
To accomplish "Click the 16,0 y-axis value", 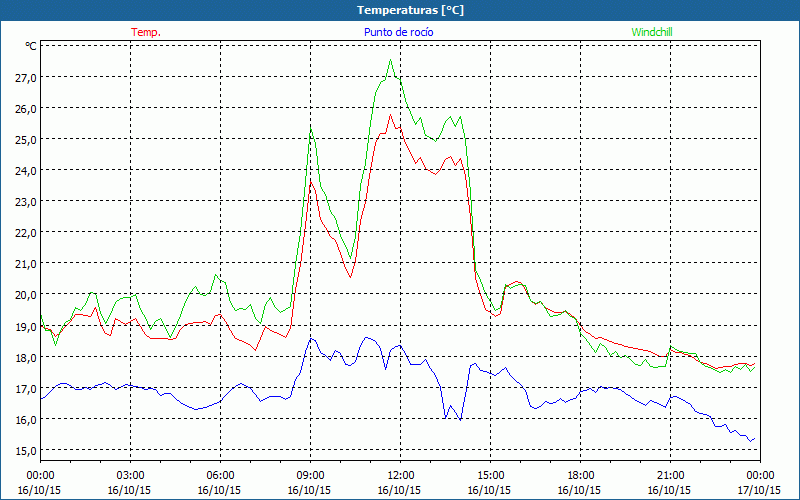I will (27, 420).
